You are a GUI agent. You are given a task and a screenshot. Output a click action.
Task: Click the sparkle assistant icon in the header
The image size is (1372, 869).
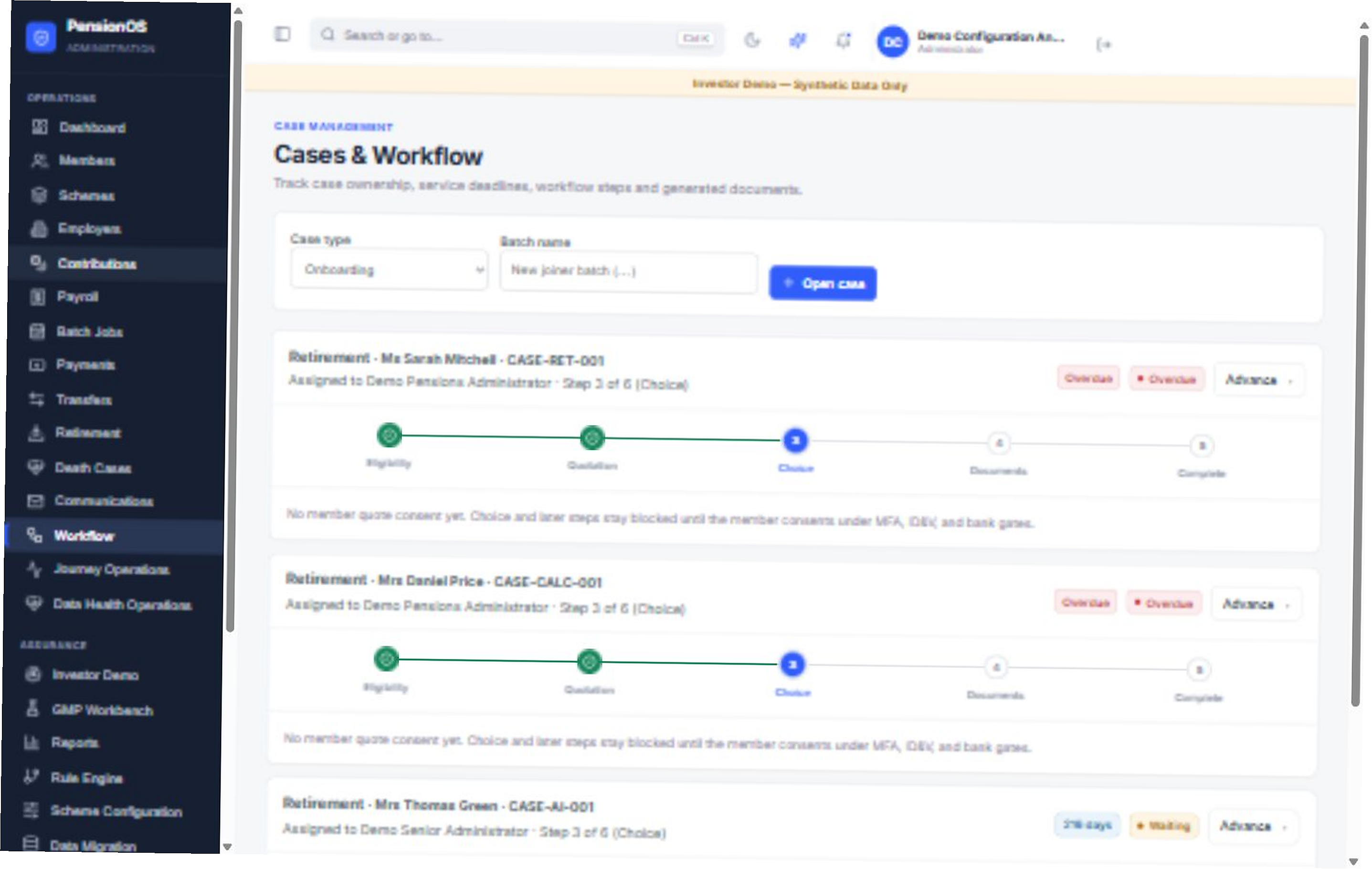[x=798, y=41]
